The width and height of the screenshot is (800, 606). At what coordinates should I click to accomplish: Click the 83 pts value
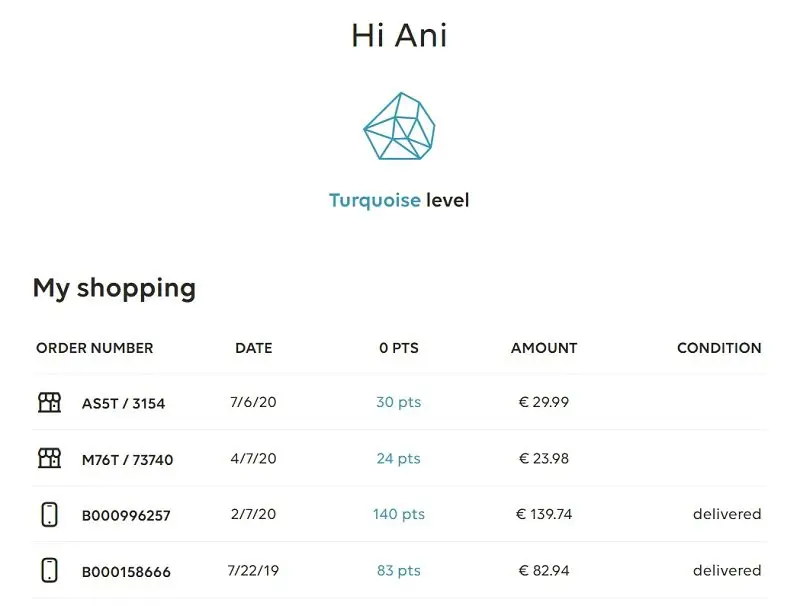click(399, 570)
